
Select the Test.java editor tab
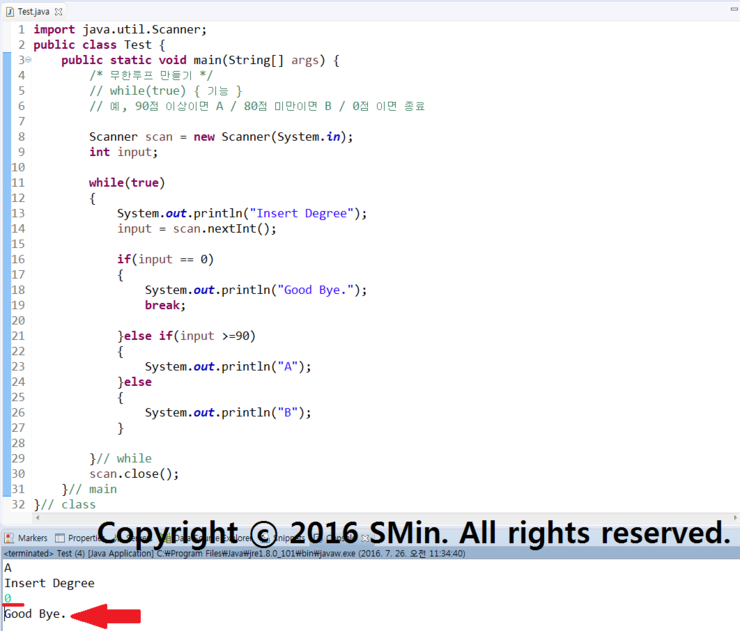33,11
